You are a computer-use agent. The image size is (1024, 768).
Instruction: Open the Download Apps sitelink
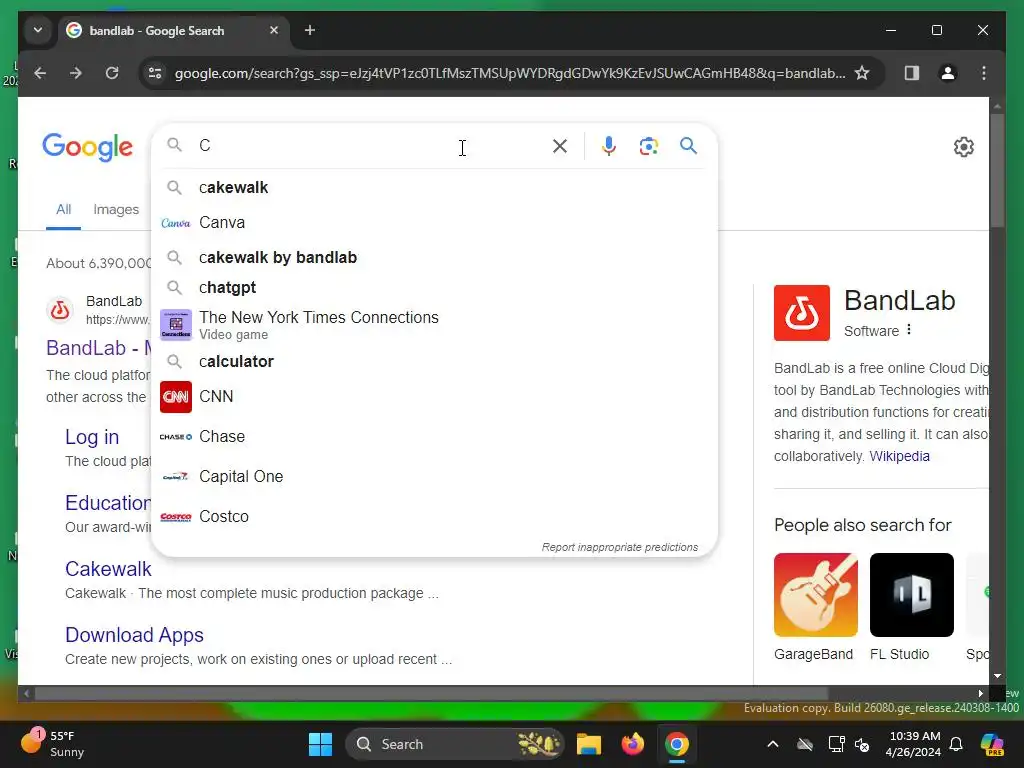pyautogui.click(x=135, y=635)
